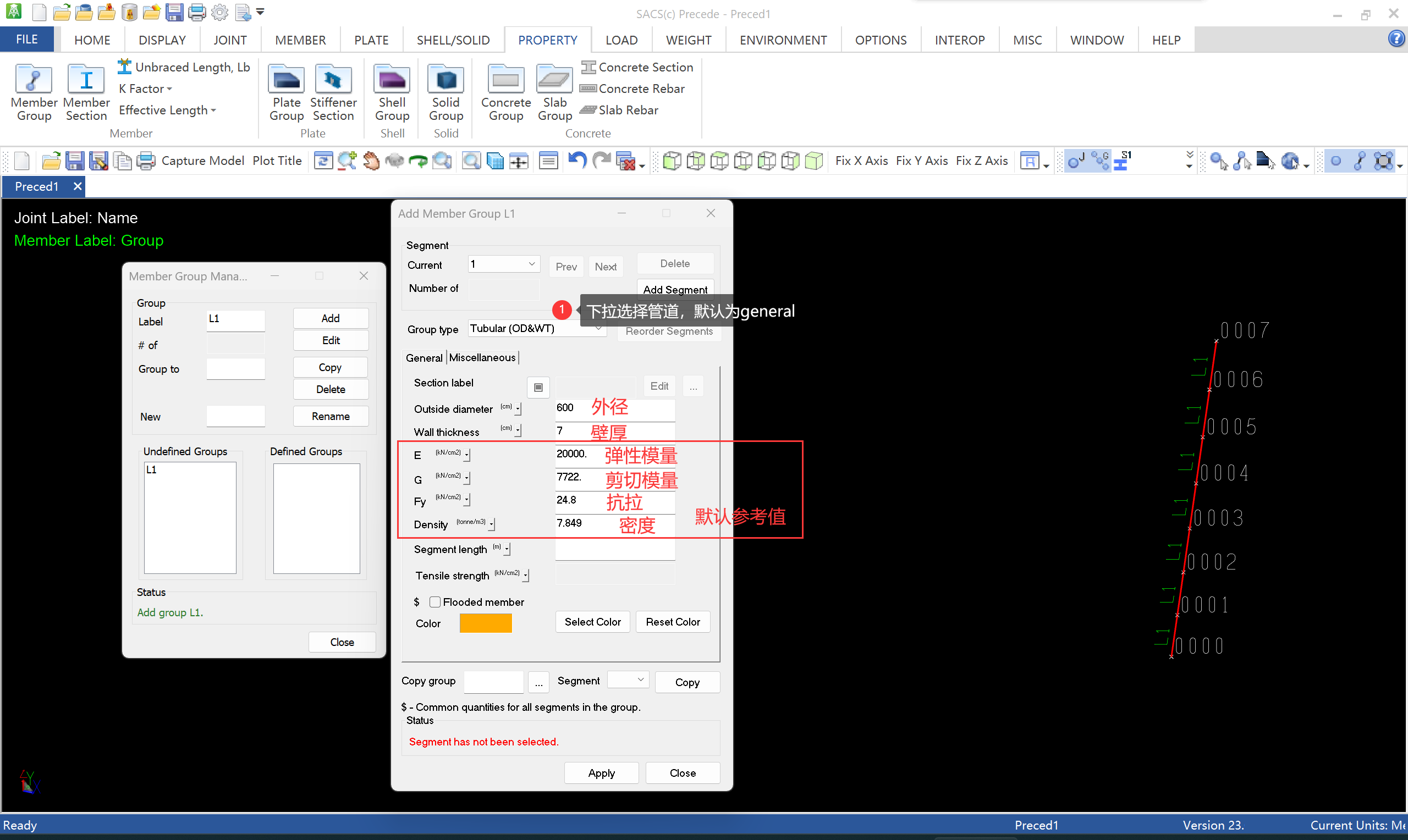Open the ENVIRONMENT ribbon tab
Viewport: 1408px width, 840px height.
(783, 40)
